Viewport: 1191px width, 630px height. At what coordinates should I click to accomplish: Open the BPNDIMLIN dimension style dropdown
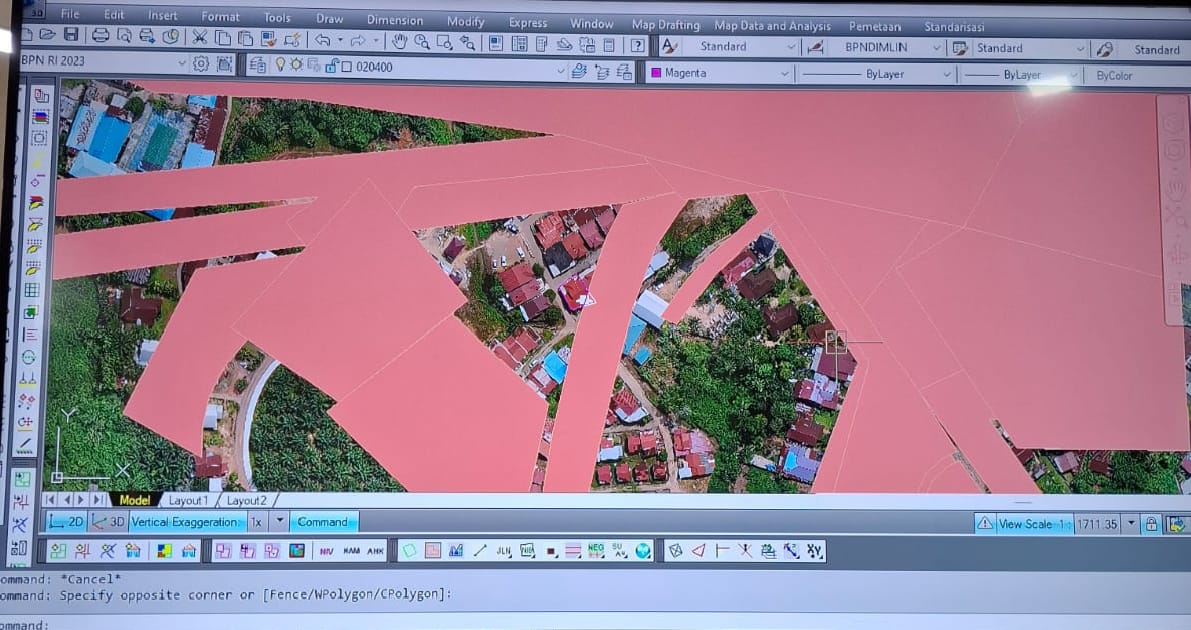pyautogui.click(x=936, y=48)
